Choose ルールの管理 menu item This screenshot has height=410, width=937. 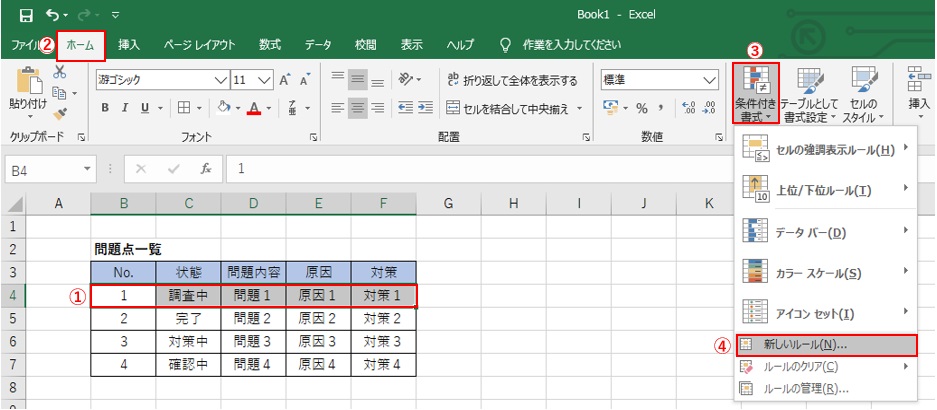tap(825, 388)
